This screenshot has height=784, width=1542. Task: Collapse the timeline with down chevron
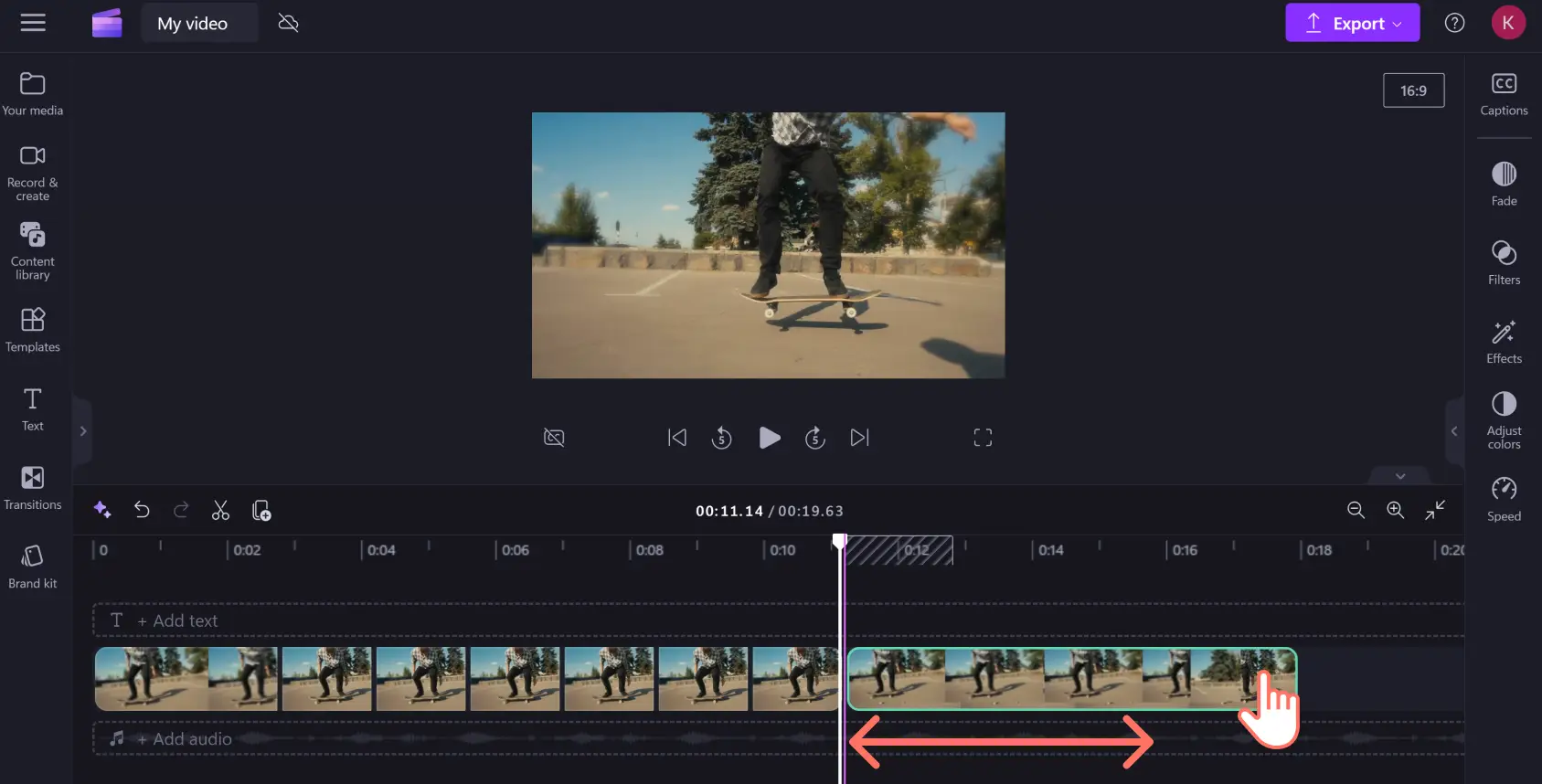(x=1400, y=476)
